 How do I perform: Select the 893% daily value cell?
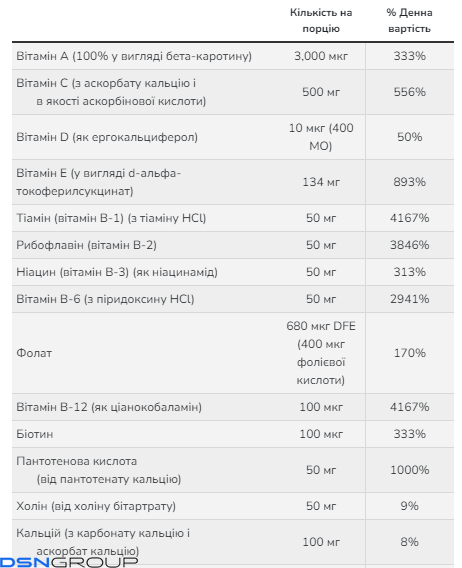pos(409,182)
